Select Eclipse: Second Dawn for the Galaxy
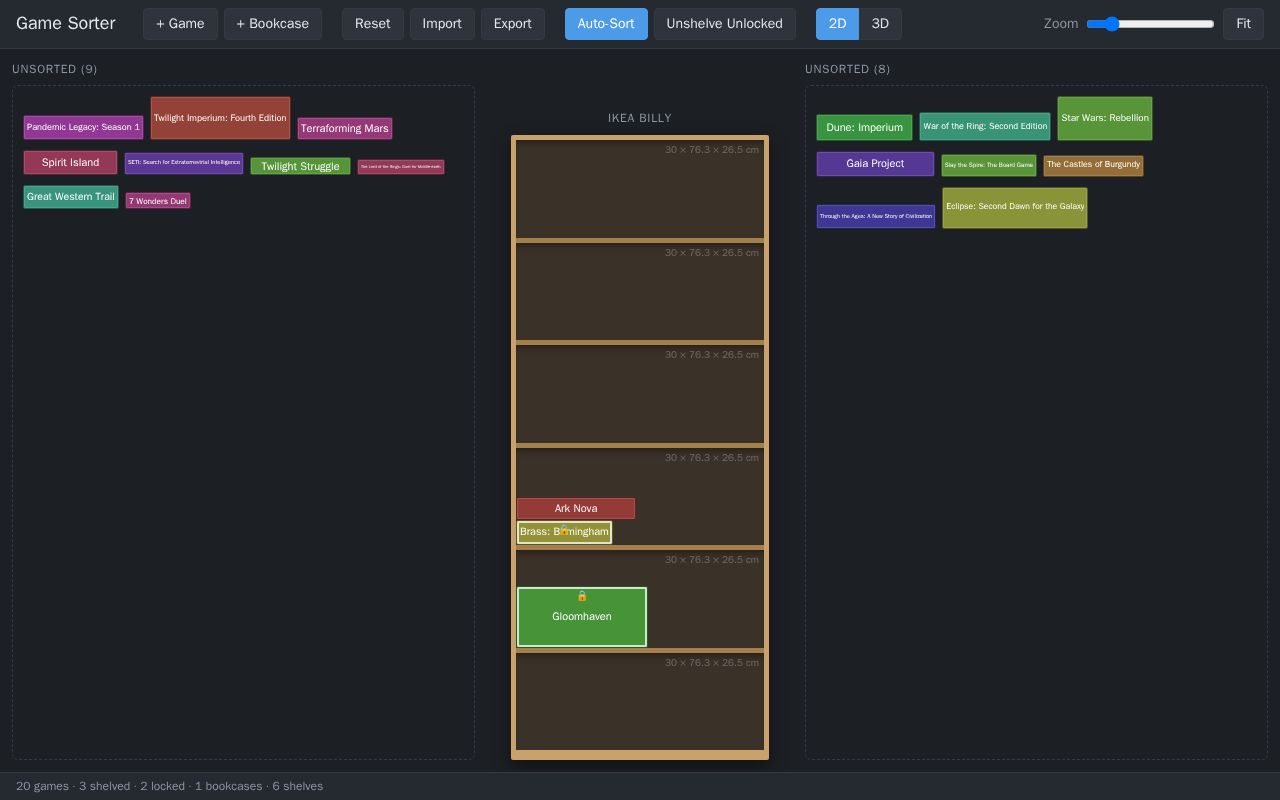 pos(1015,207)
